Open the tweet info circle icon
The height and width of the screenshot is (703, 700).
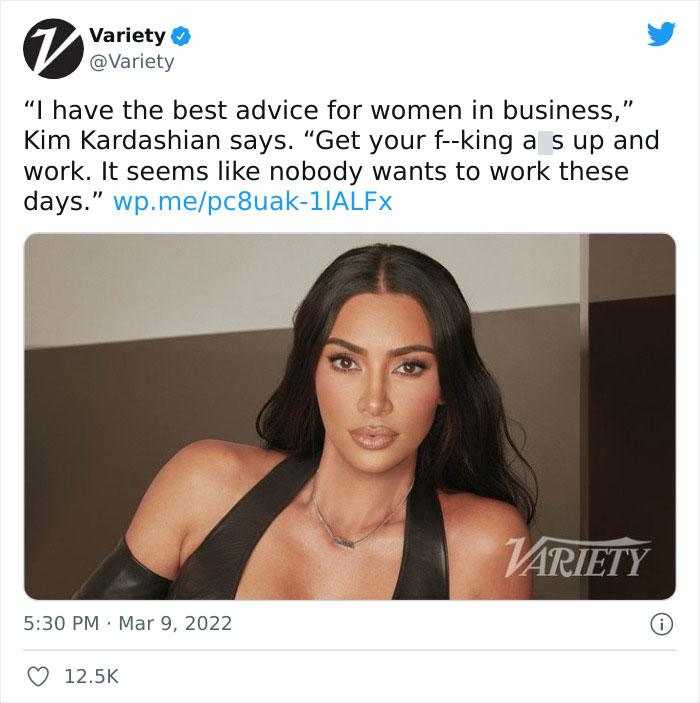[x=661, y=624]
